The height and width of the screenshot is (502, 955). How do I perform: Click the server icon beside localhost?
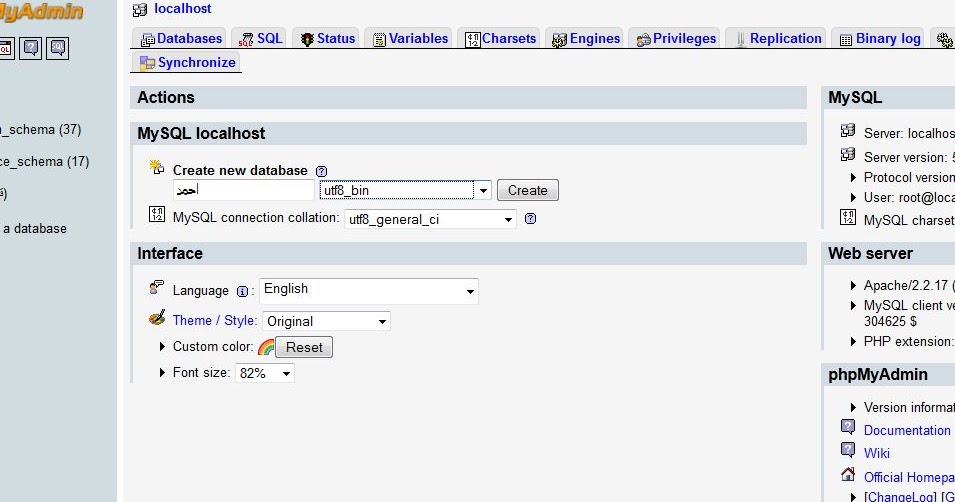tap(139, 10)
